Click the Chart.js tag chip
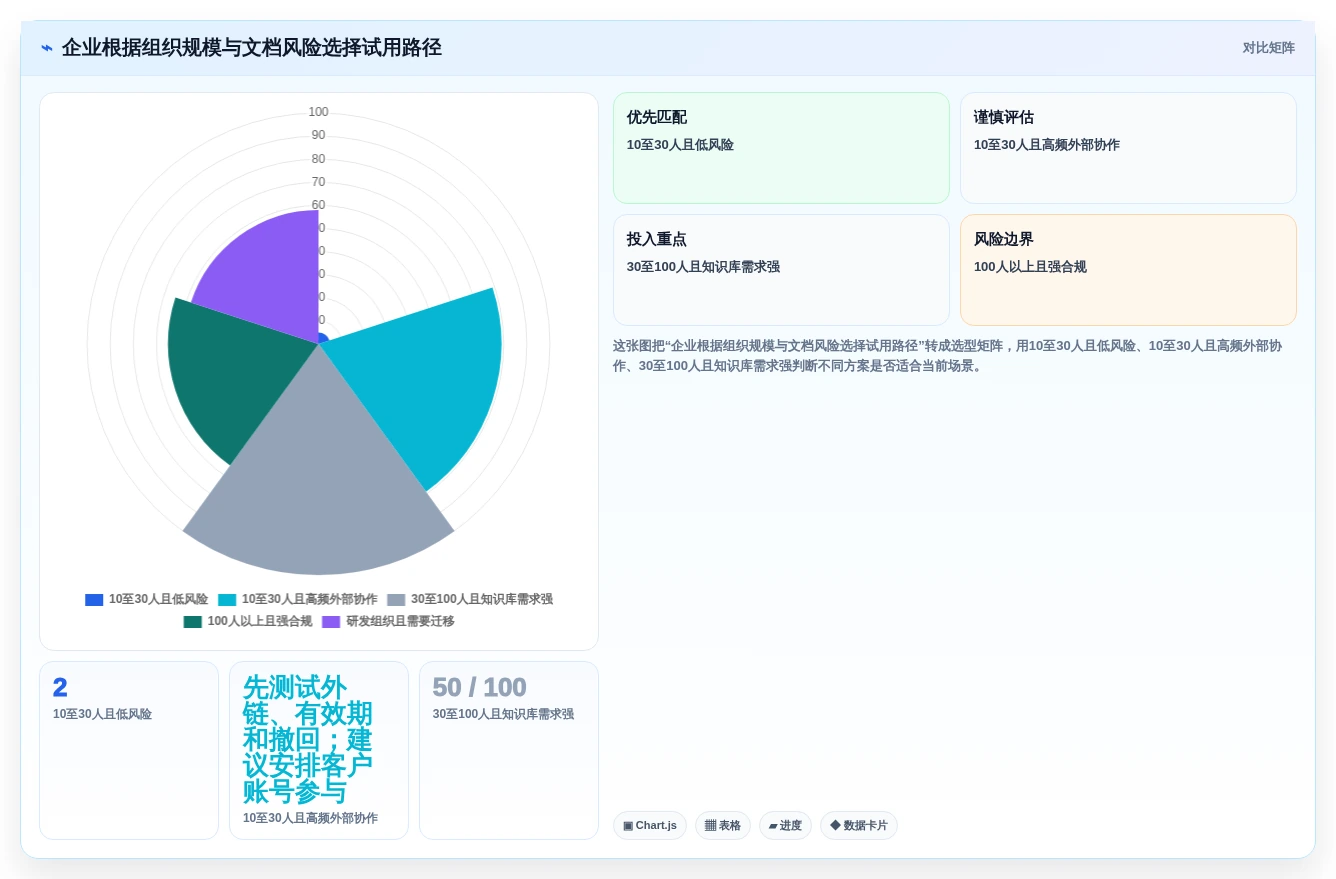Image resolution: width=1336 pixels, height=879 pixels. click(x=650, y=826)
